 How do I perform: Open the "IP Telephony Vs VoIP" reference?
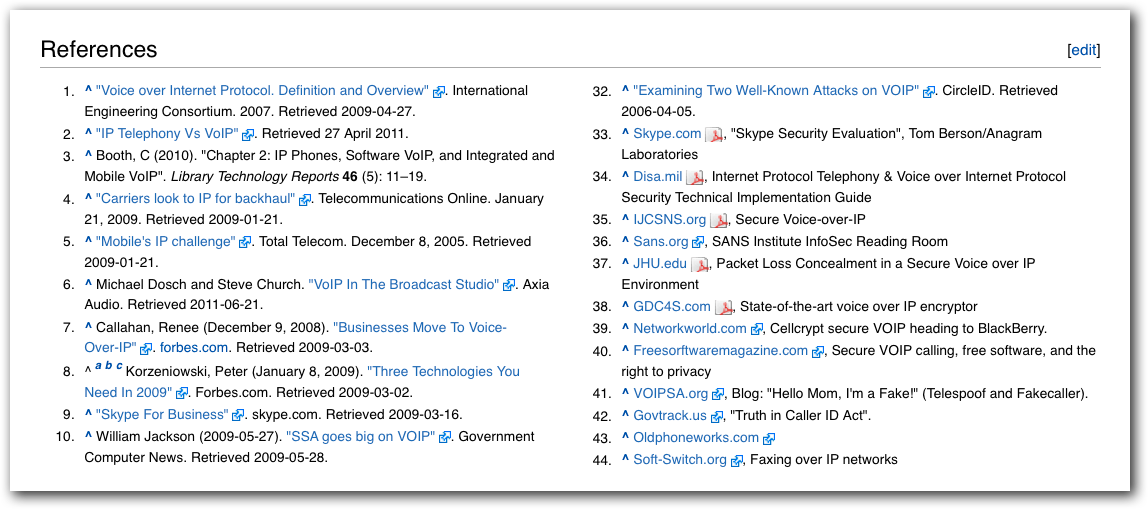point(167,134)
